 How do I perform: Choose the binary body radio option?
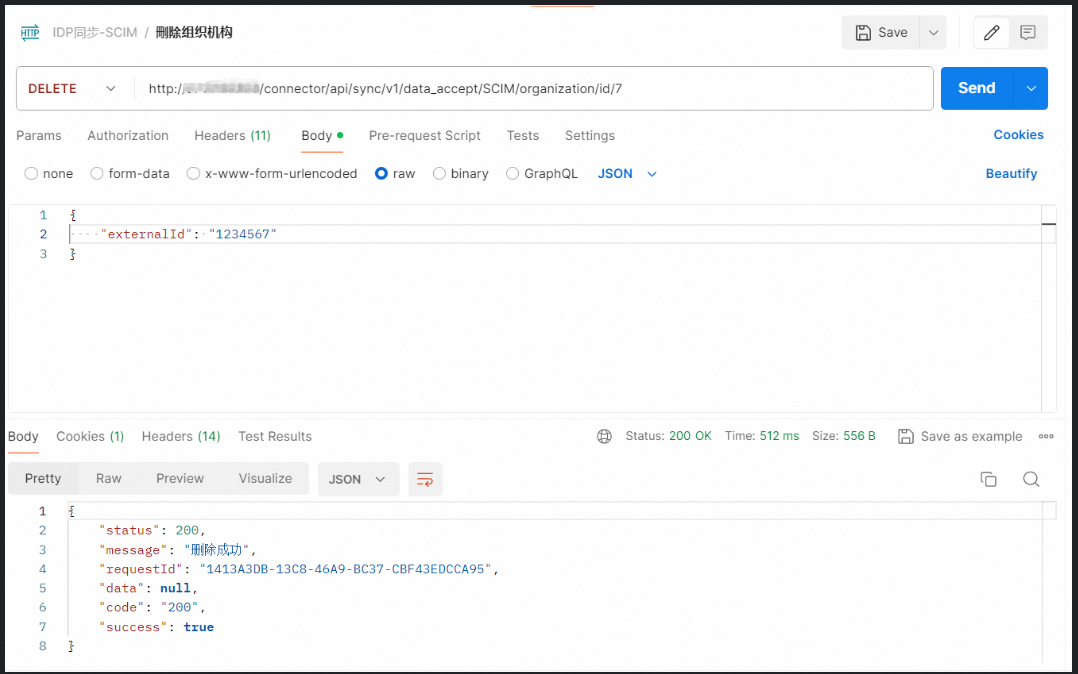click(x=439, y=174)
